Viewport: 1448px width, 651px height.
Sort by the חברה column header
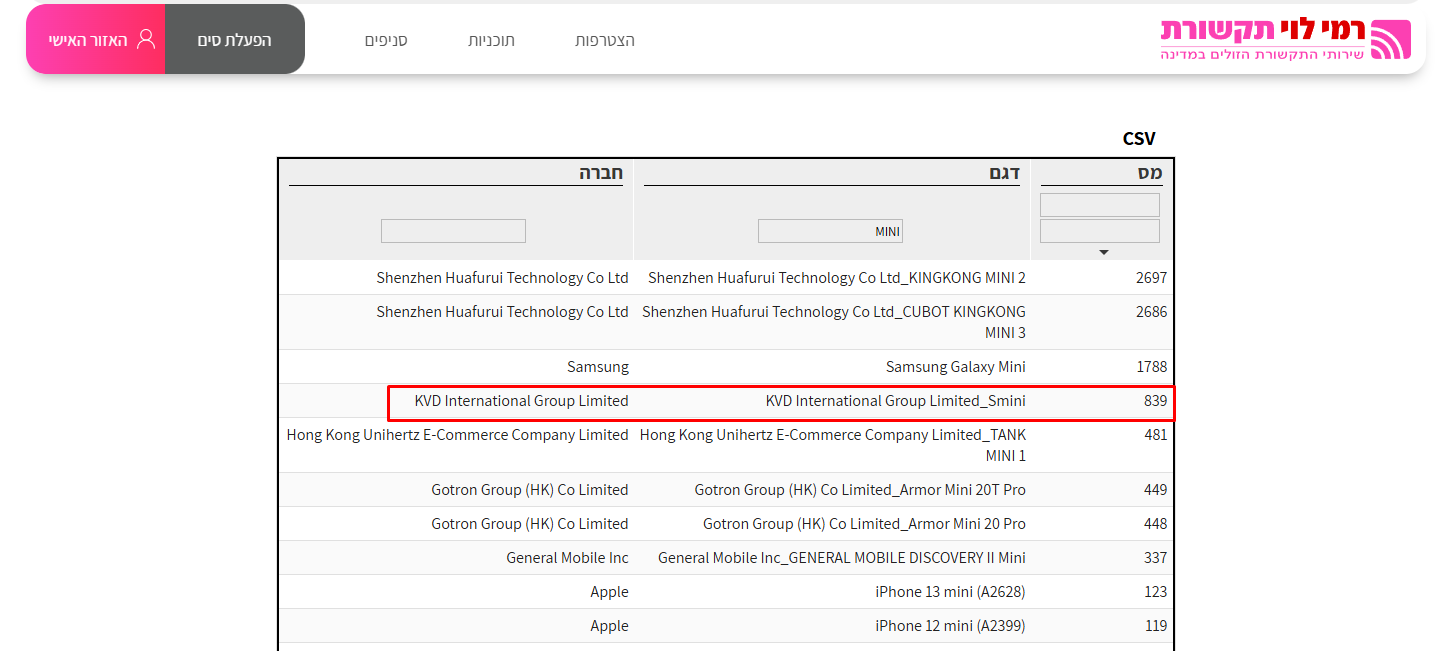pos(600,173)
